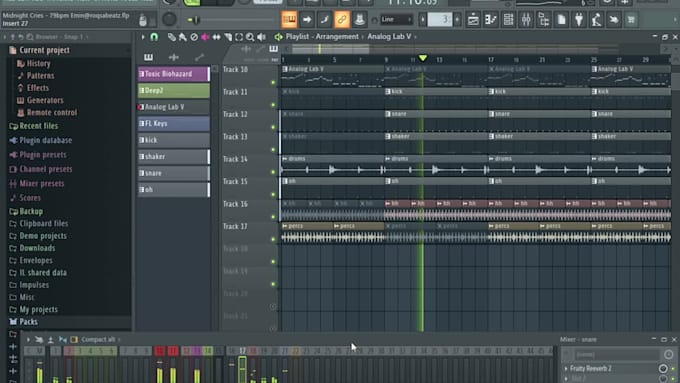This screenshot has width=680, height=383.
Task: Click the Browser tree view icon
Action: [543, 20]
